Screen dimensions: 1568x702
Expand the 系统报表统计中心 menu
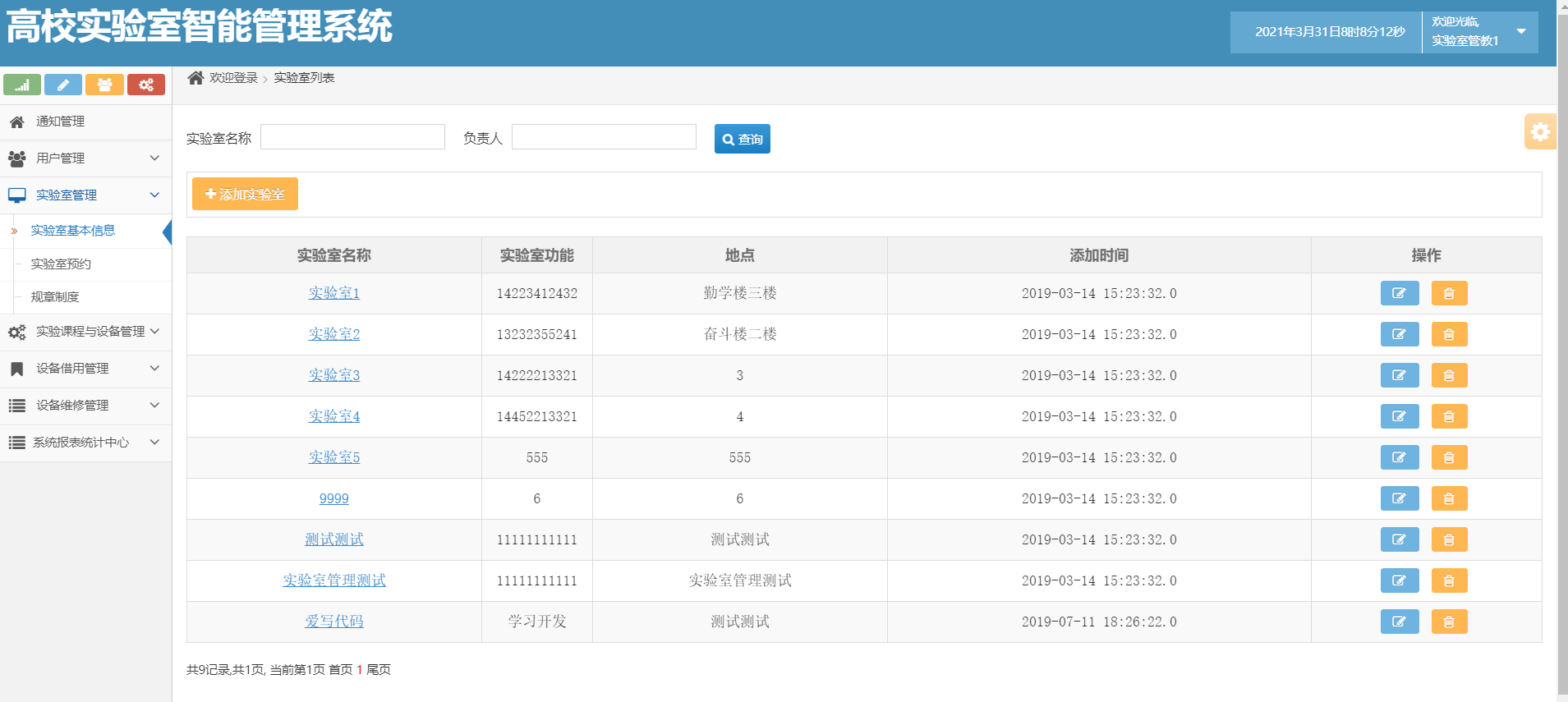85,443
